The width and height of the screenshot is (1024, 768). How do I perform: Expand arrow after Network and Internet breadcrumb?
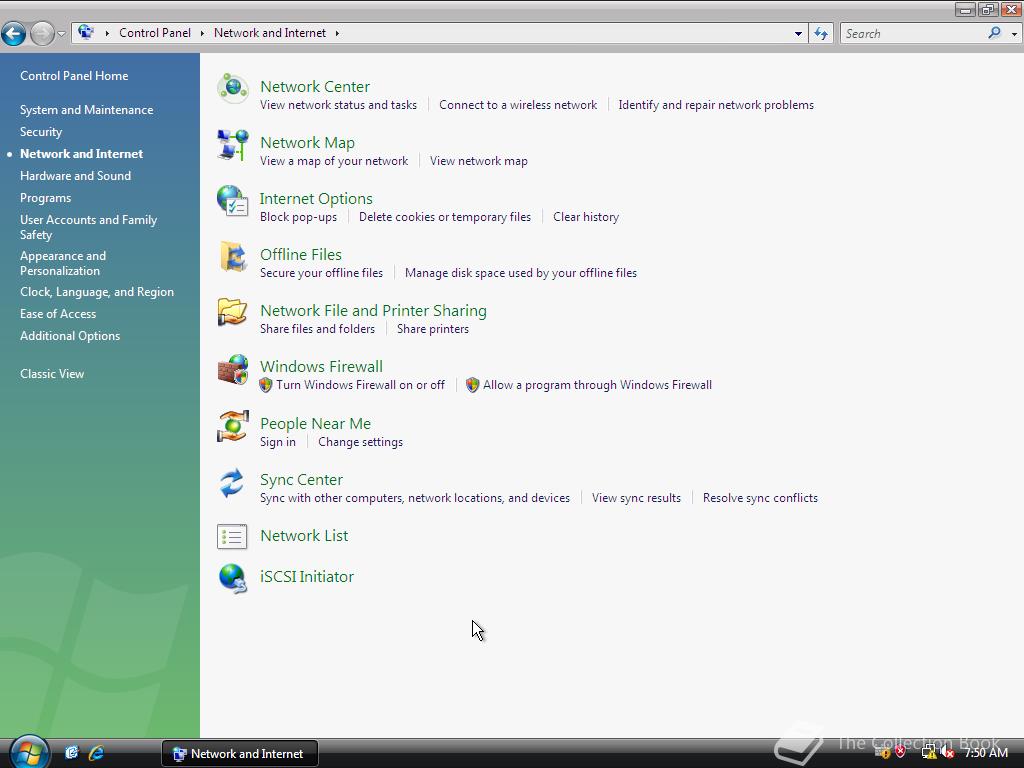coord(337,33)
